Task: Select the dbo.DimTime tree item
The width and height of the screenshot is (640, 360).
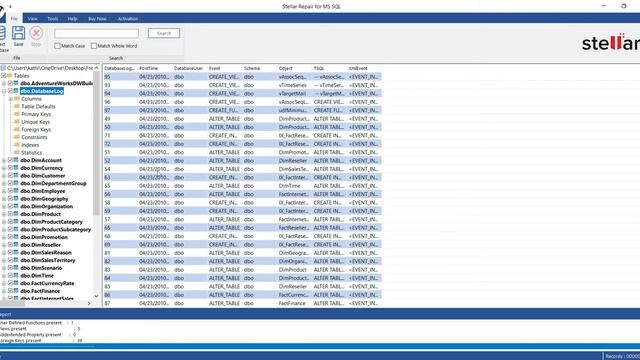Action: click(x=37, y=276)
